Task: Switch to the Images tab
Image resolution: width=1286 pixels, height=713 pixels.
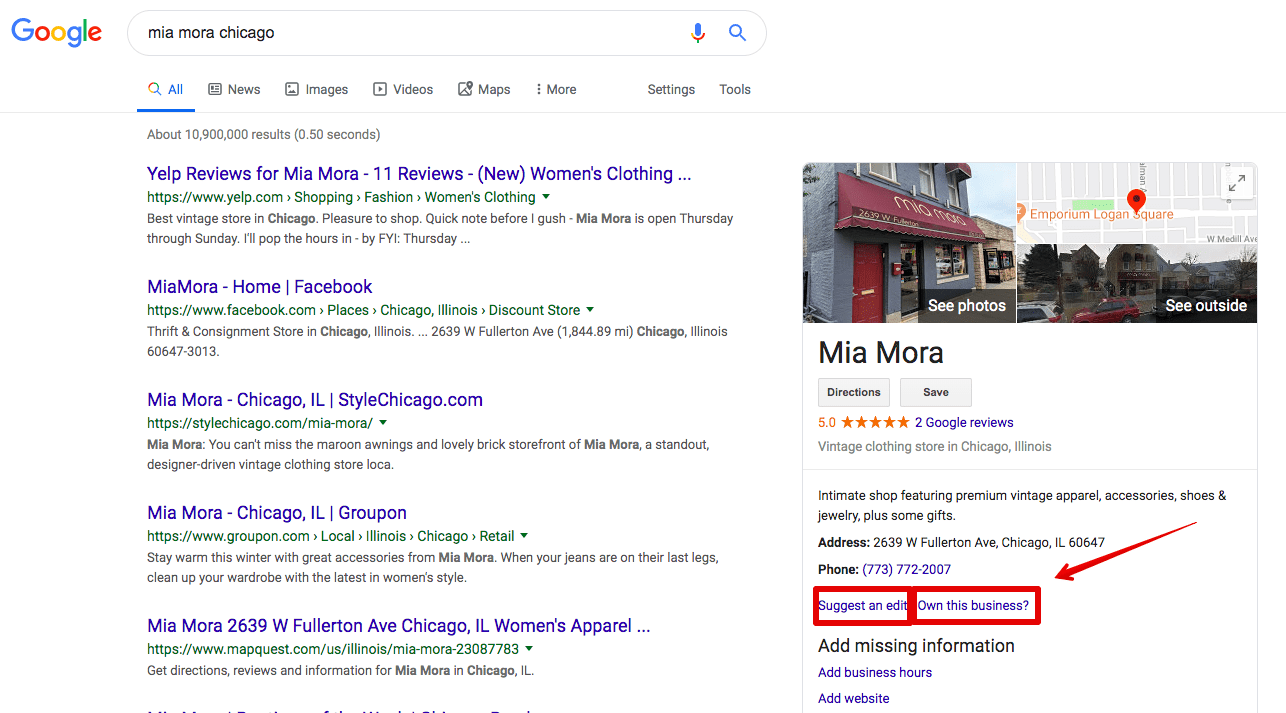Action: (316, 89)
